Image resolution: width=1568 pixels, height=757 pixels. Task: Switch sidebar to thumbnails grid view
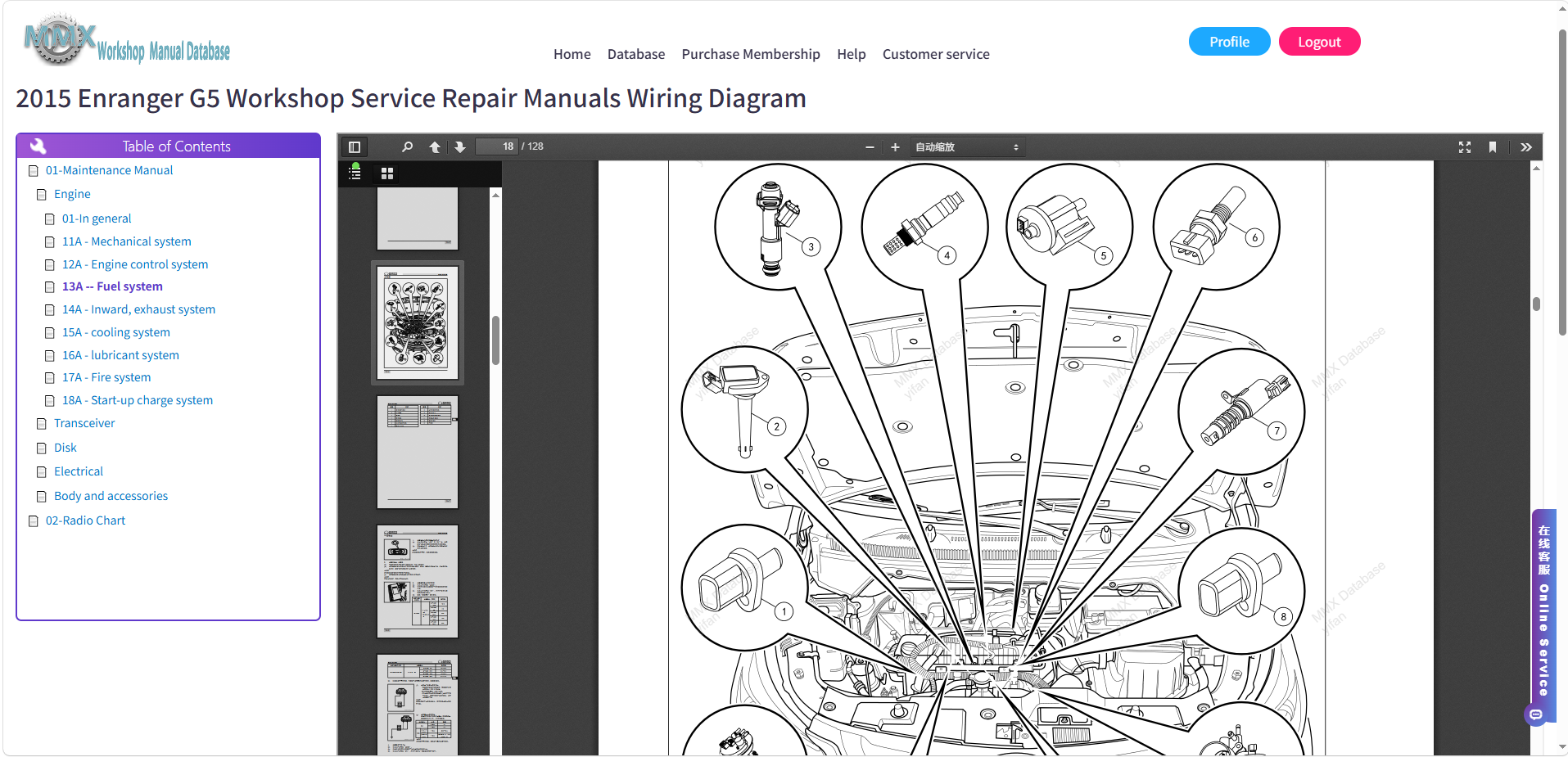[387, 173]
